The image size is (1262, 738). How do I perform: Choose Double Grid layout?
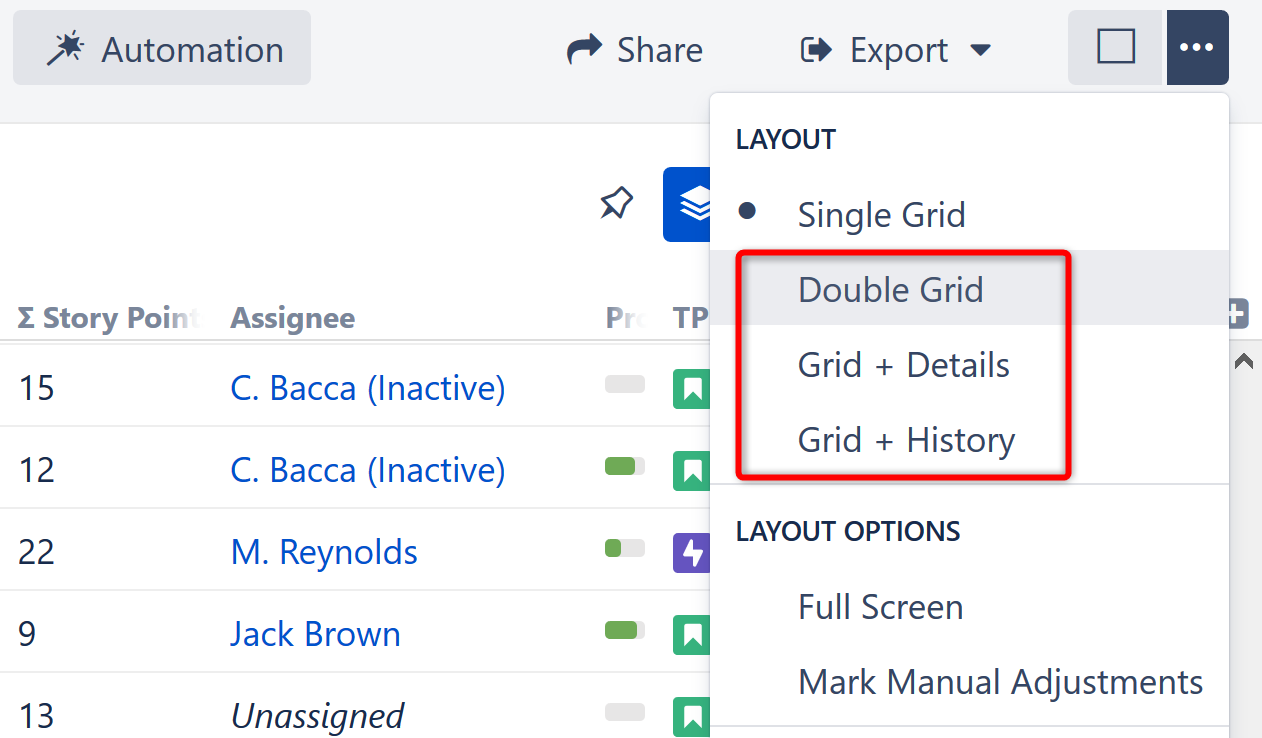click(x=890, y=289)
